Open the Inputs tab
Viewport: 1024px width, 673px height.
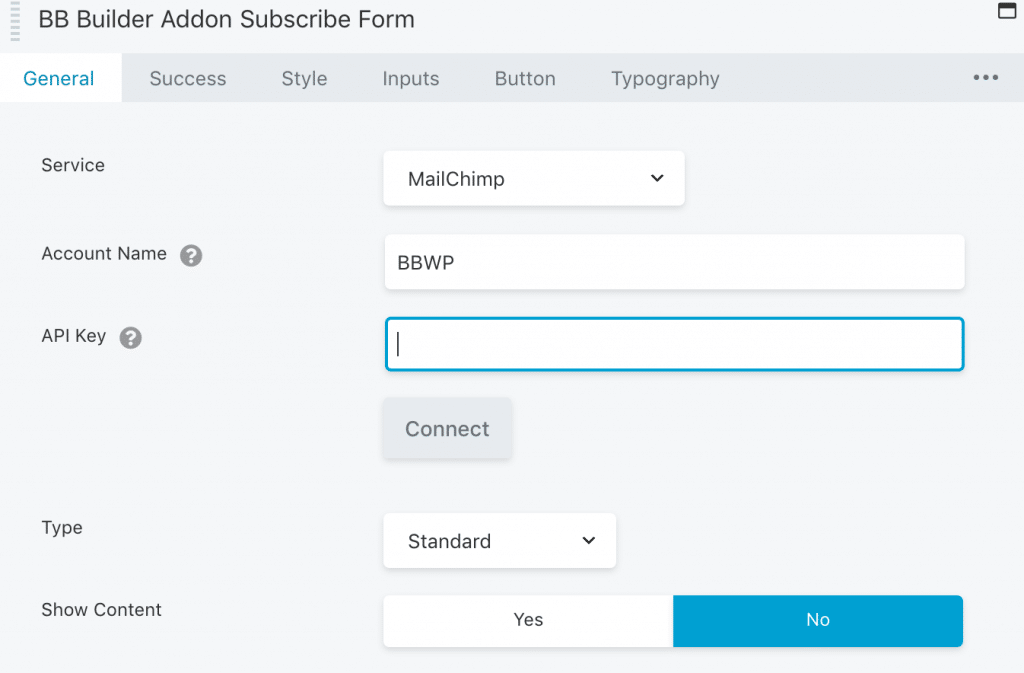[411, 78]
